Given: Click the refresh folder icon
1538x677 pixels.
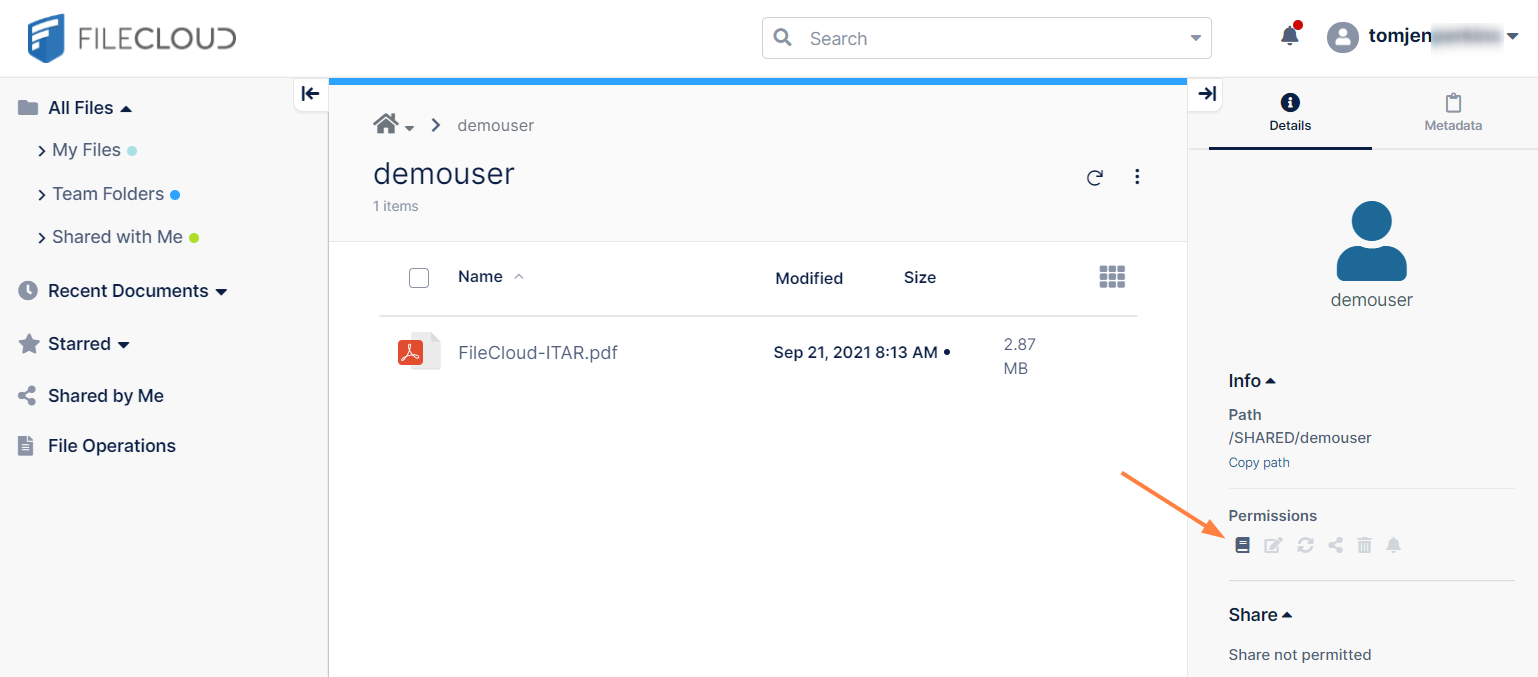Looking at the screenshot, I should (1095, 177).
